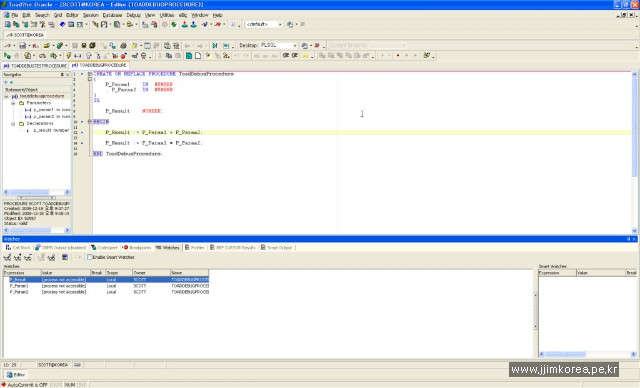Viewport: 640px width, 388px height.
Task: Open REF CURSOR Results tab
Action: coord(233,248)
